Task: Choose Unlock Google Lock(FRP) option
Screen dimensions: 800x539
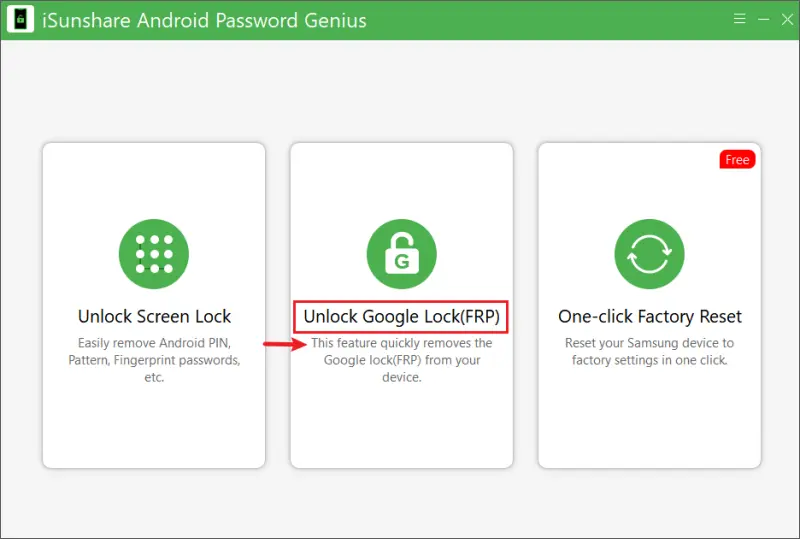Action: (401, 317)
